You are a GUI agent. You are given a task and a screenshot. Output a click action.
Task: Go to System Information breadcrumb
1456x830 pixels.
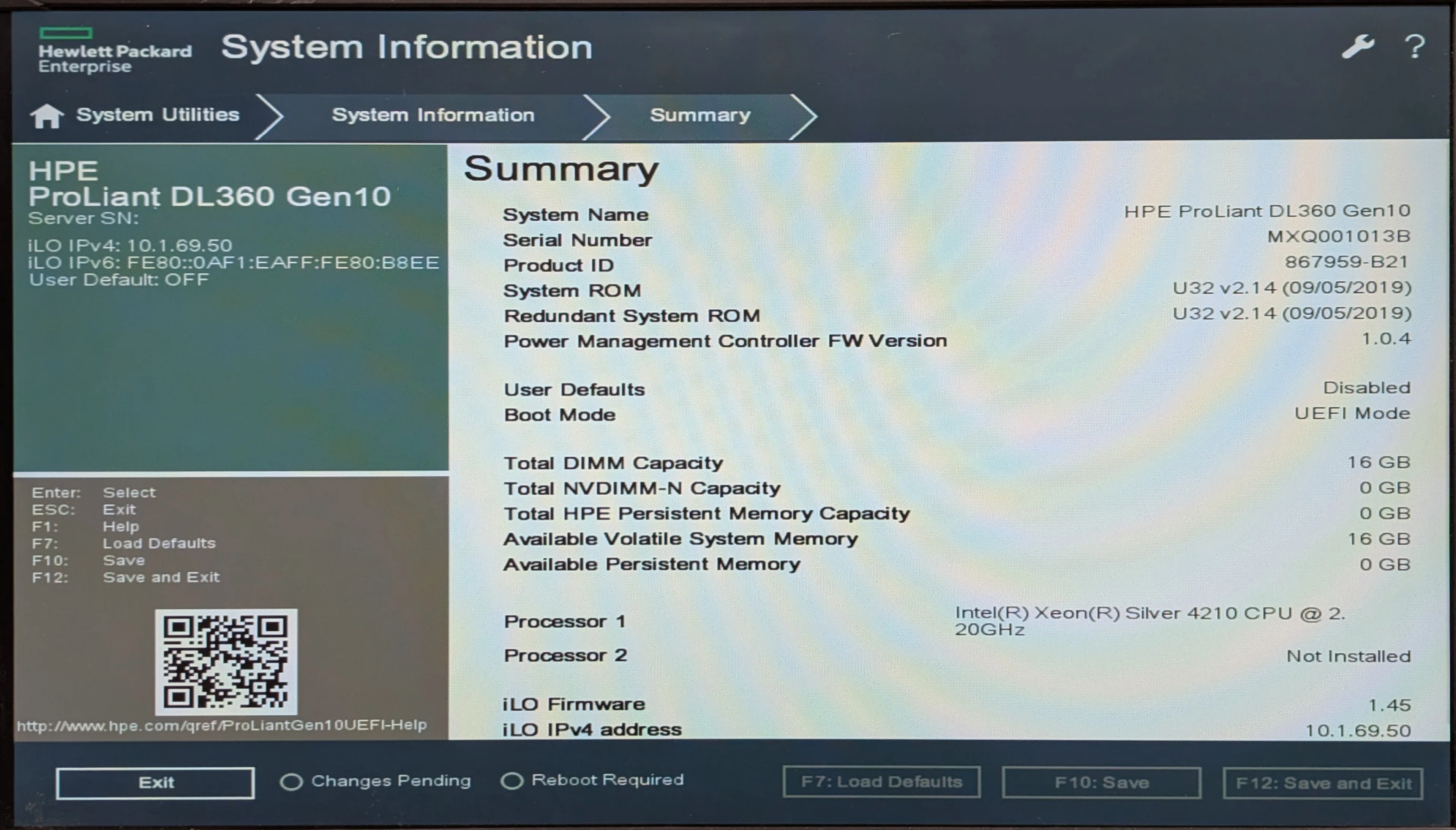click(433, 115)
